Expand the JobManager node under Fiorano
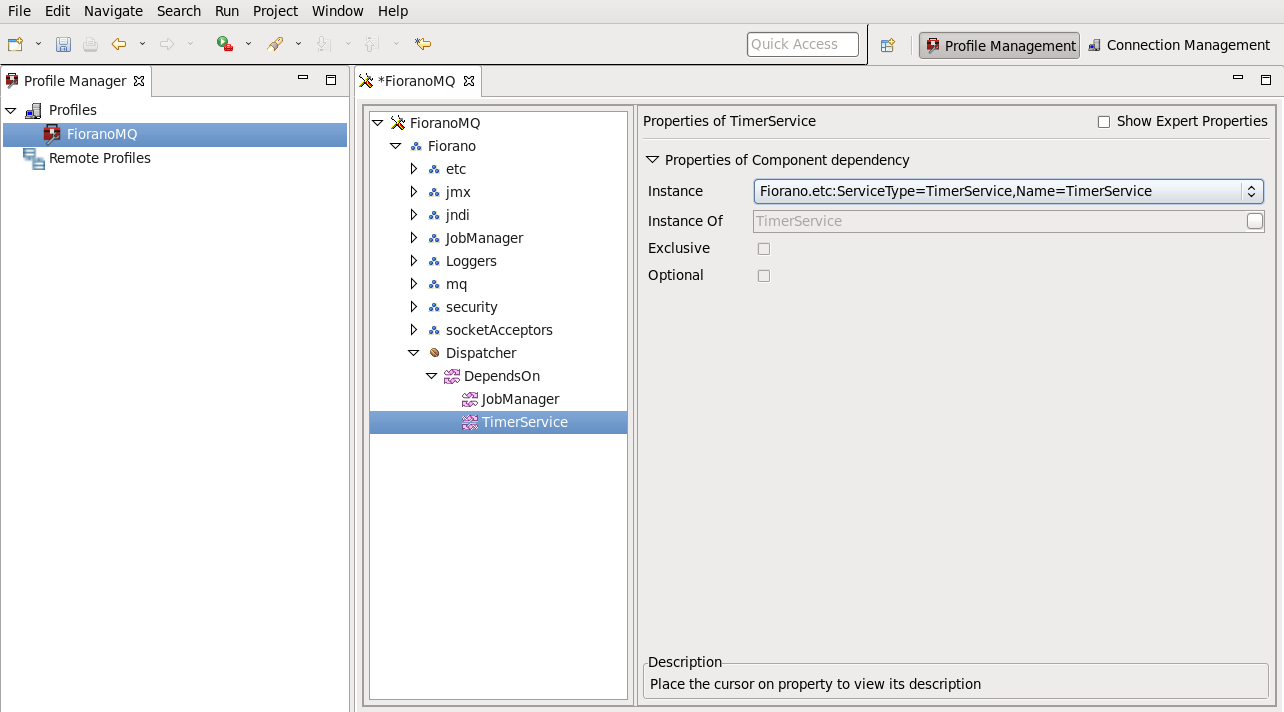Viewport: 1284px width, 712px height. tap(414, 238)
